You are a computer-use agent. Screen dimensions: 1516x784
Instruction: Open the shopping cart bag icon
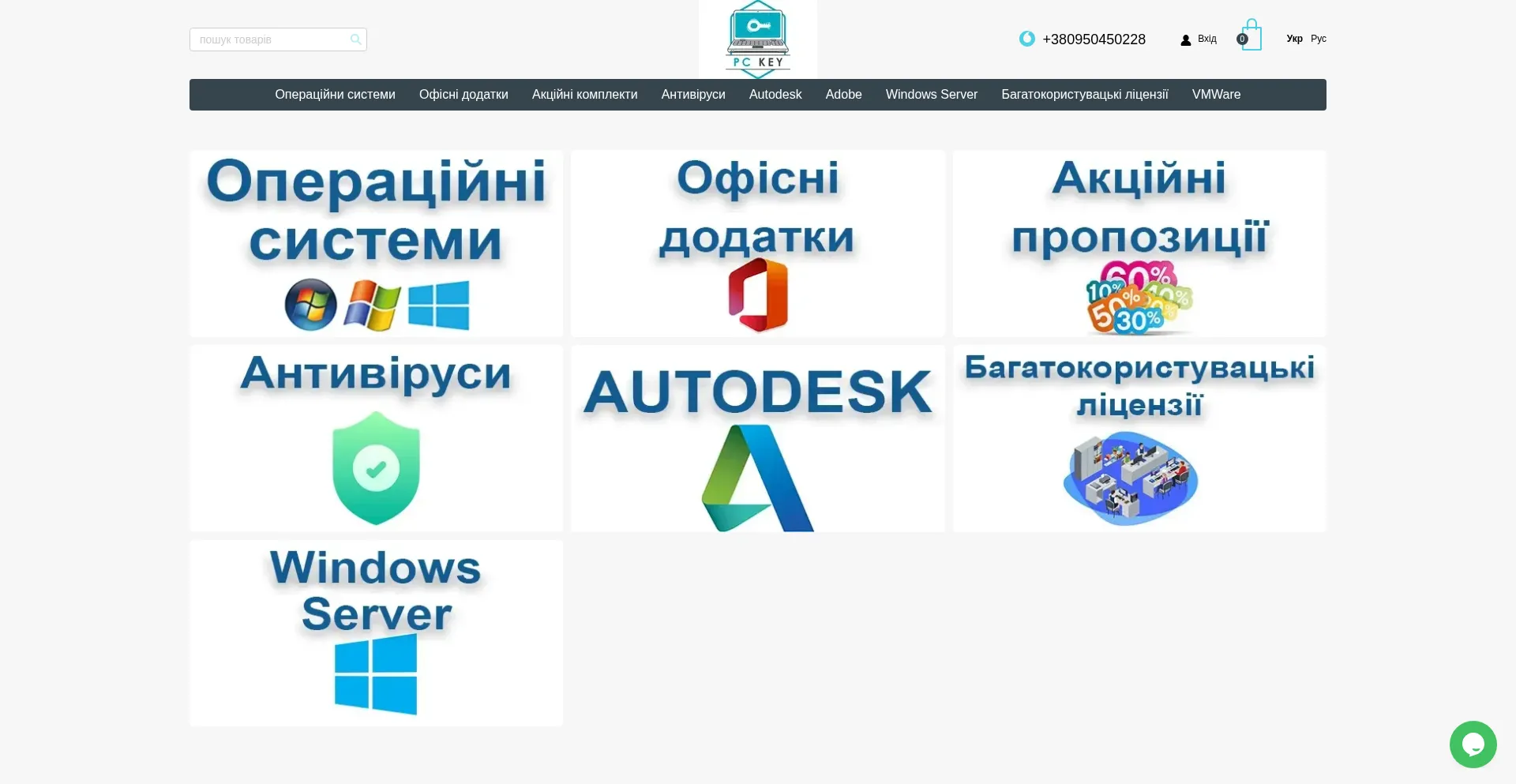(x=1251, y=36)
